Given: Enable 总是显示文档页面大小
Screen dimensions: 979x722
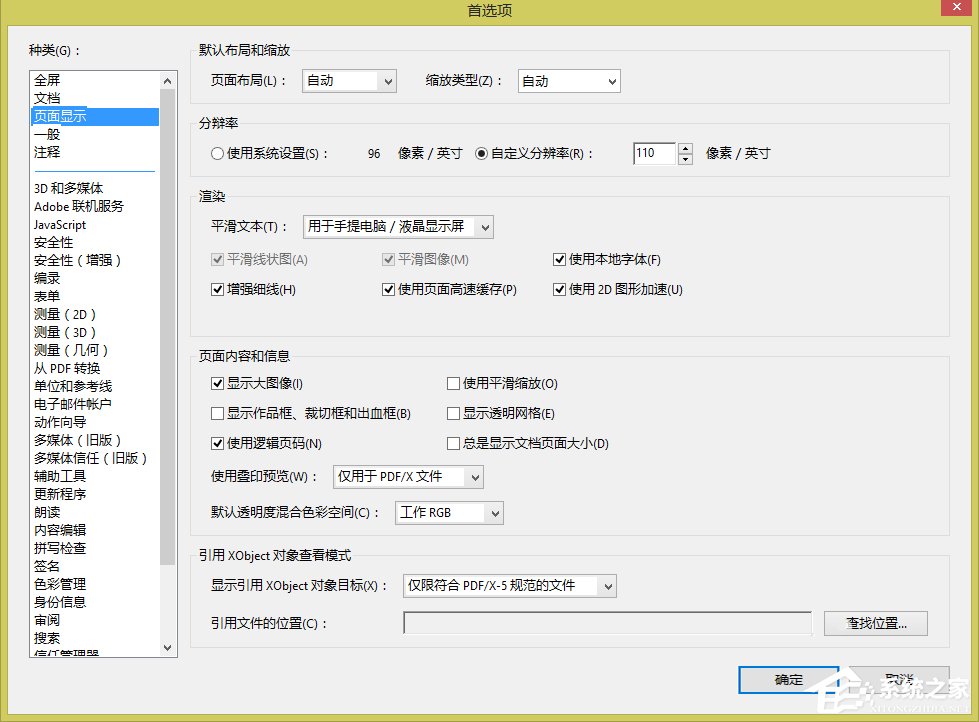Looking at the screenshot, I should point(453,443).
